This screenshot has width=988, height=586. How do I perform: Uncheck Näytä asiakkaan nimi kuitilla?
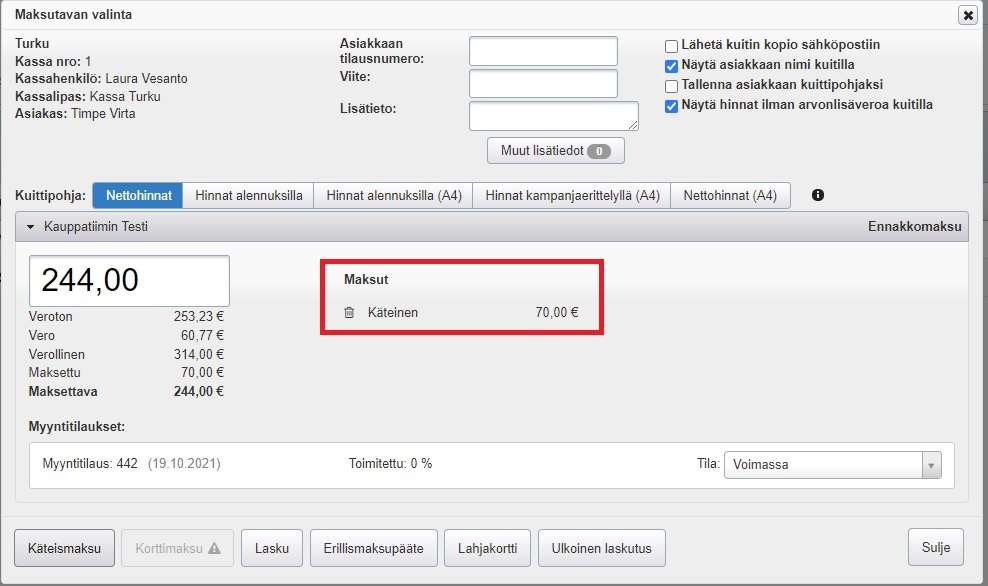click(x=672, y=65)
